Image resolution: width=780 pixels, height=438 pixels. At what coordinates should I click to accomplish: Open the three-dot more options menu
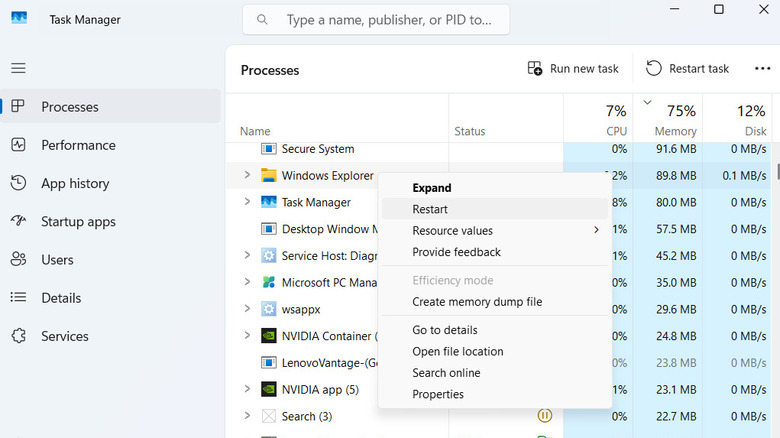[x=762, y=69]
